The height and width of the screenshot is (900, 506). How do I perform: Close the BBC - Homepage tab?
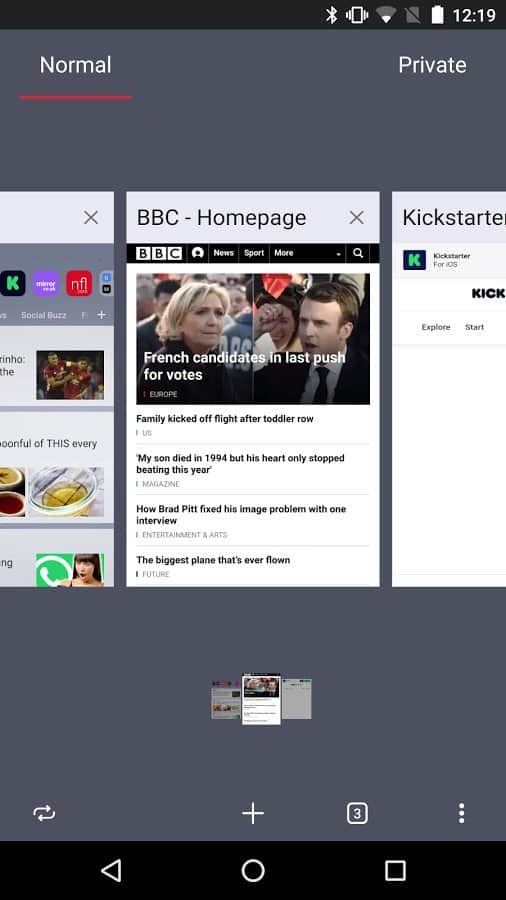click(357, 218)
